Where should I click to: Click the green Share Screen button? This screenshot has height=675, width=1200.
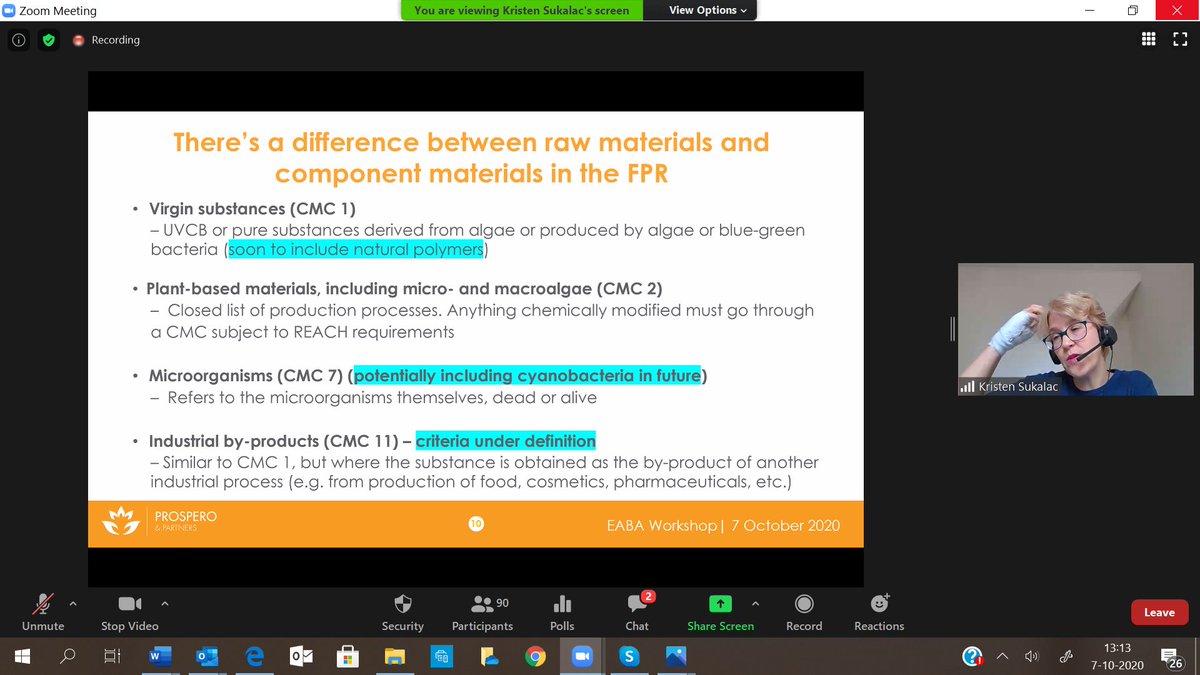pyautogui.click(x=720, y=612)
